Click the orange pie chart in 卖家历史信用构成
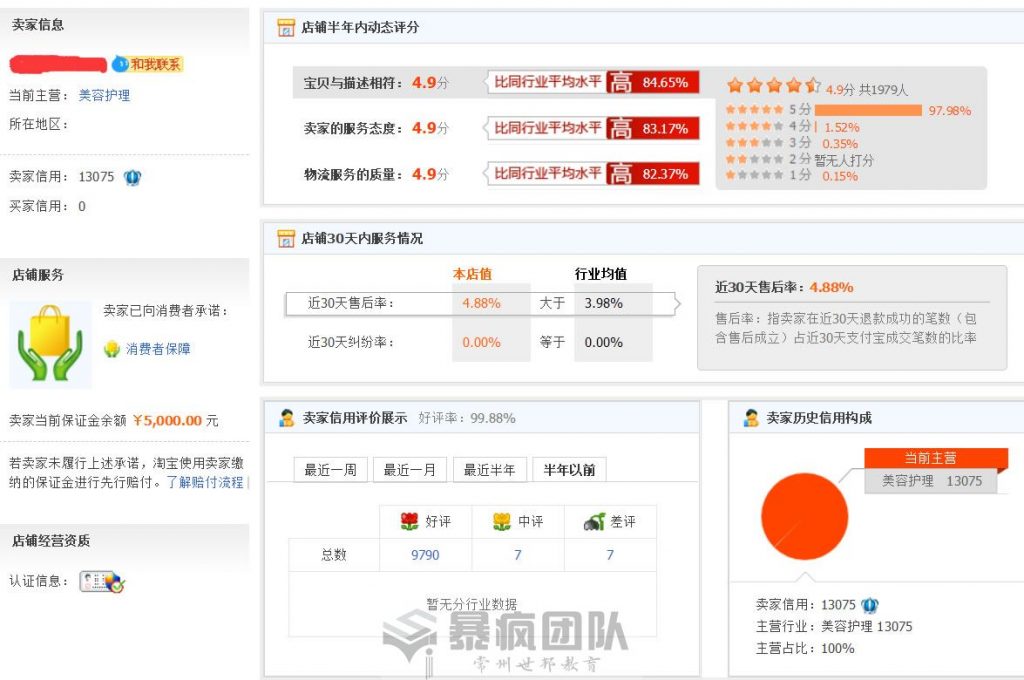The image size is (1024, 680). click(805, 516)
